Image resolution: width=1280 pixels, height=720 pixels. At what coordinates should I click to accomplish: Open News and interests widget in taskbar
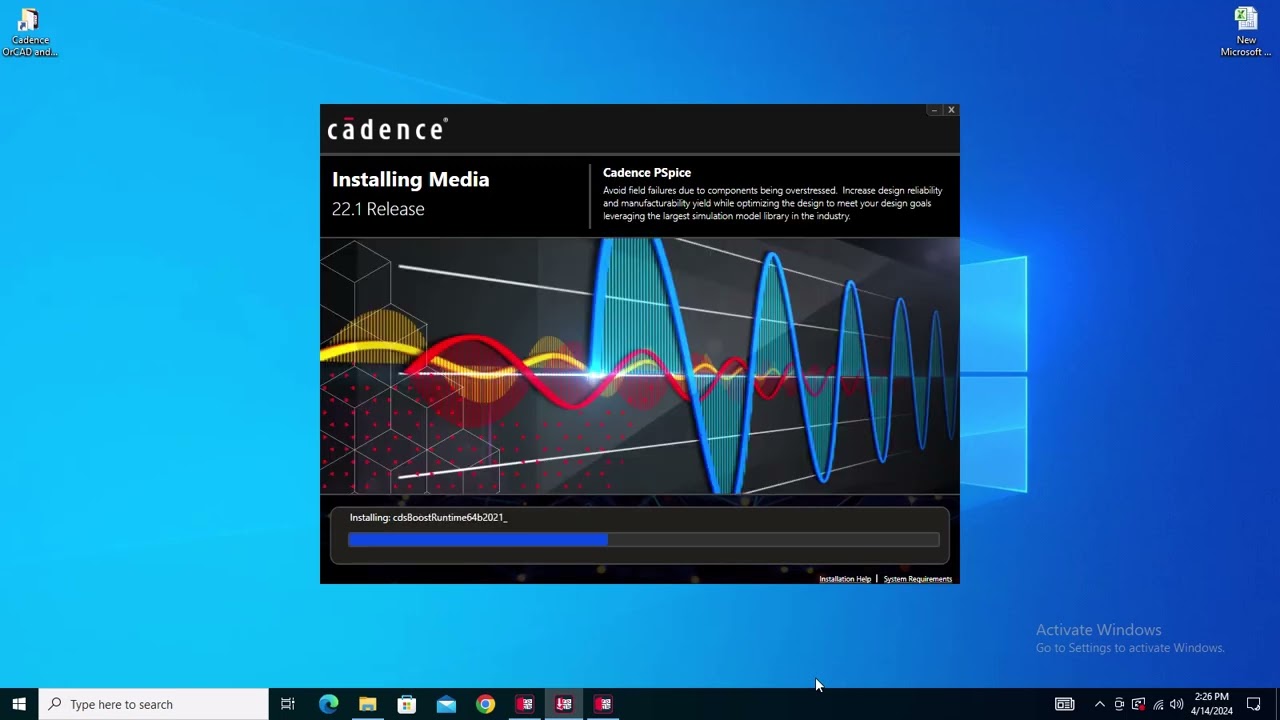coord(1064,704)
